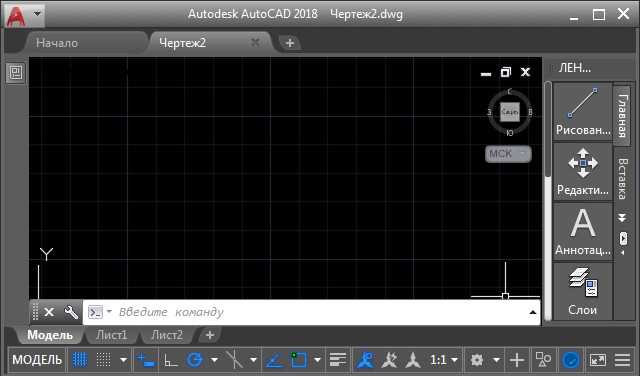Screen dimensions: 640x376
Task: Click the blue annotation objects visibility icon
Action: pyautogui.click(x=365, y=360)
